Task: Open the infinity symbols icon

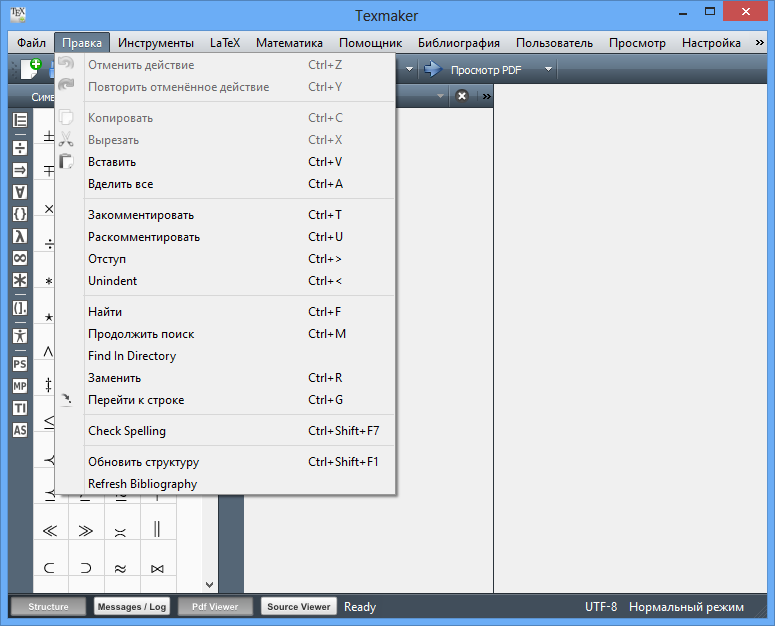Action: pyautogui.click(x=20, y=258)
